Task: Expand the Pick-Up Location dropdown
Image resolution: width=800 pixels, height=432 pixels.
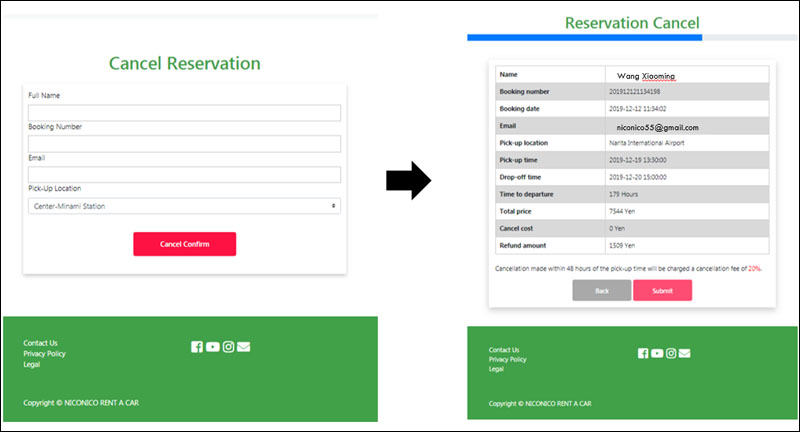Action: [184, 206]
